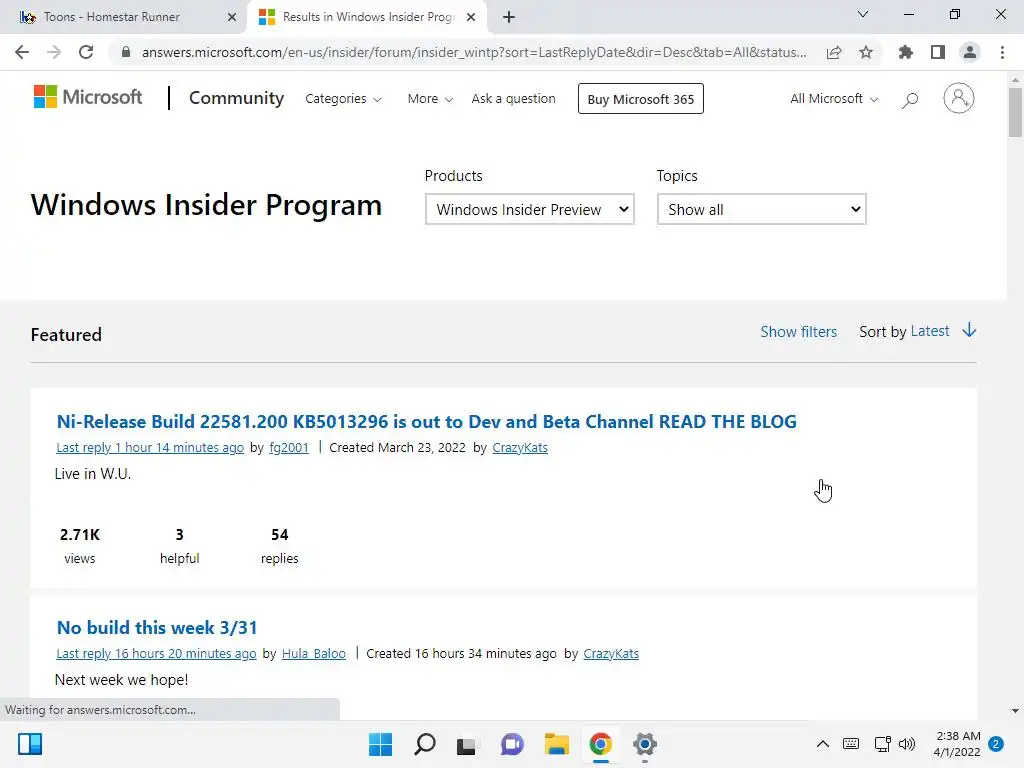Open File Explorer from the taskbar
The width and height of the screenshot is (1024, 768).
coord(556,744)
